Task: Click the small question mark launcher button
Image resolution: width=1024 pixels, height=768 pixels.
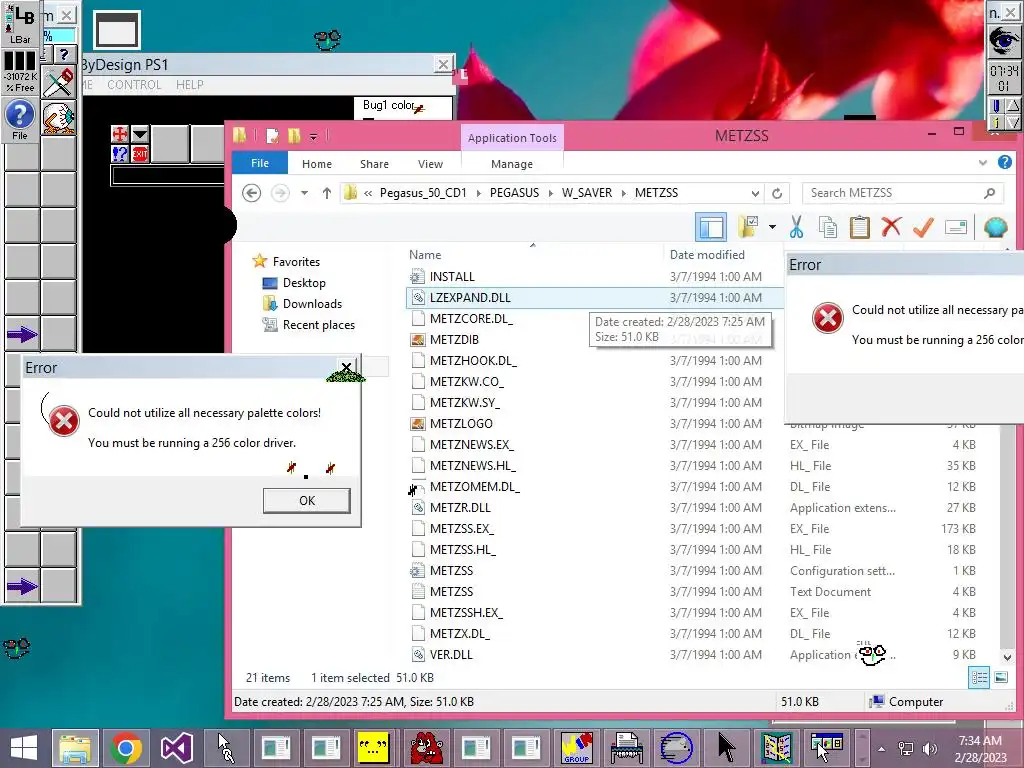Action: point(64,55)
